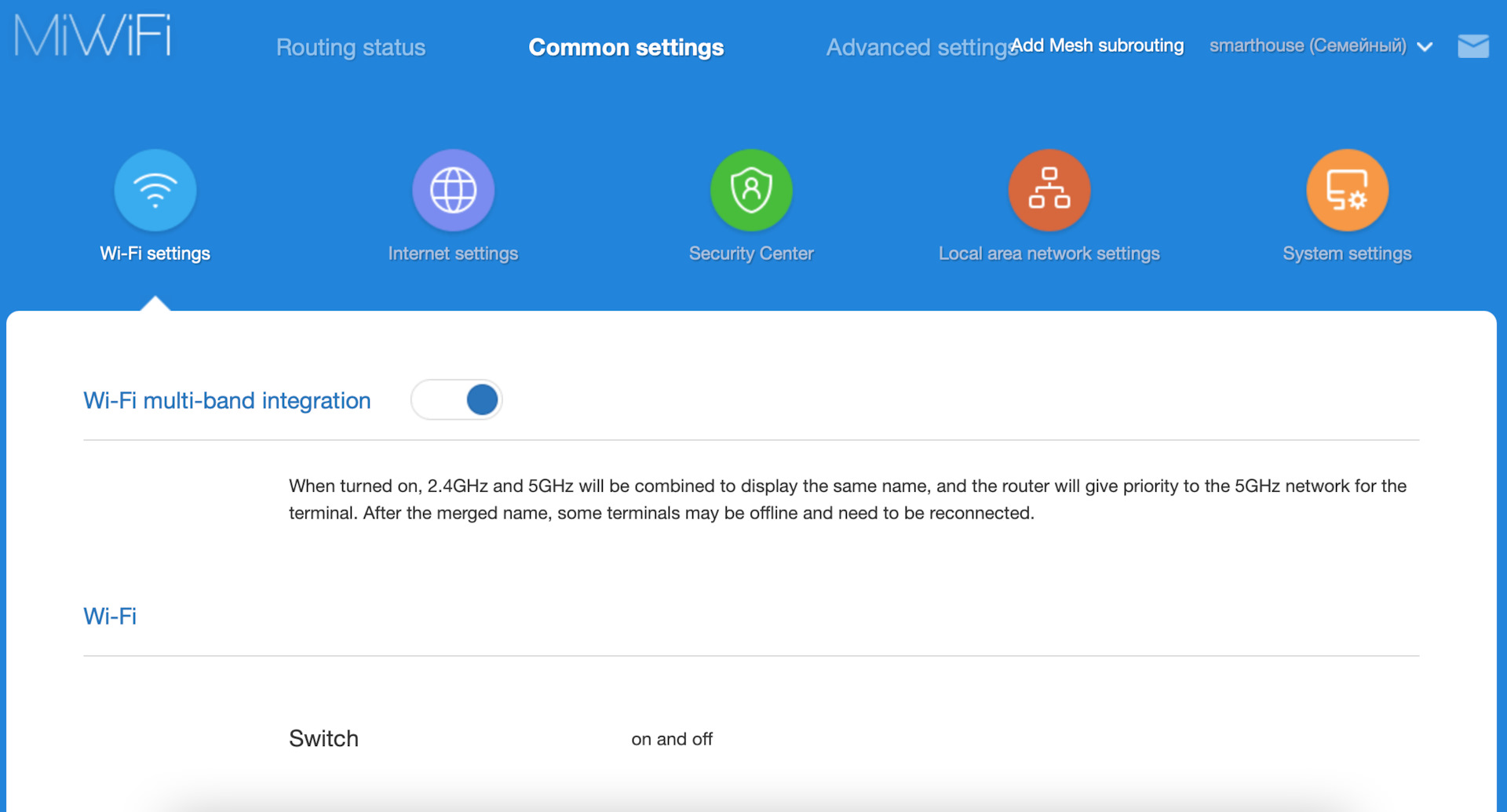This screenshot has height=812, width=1507.
Task: Click the orange System settings icon
Action: click(x=1347, y=190)
